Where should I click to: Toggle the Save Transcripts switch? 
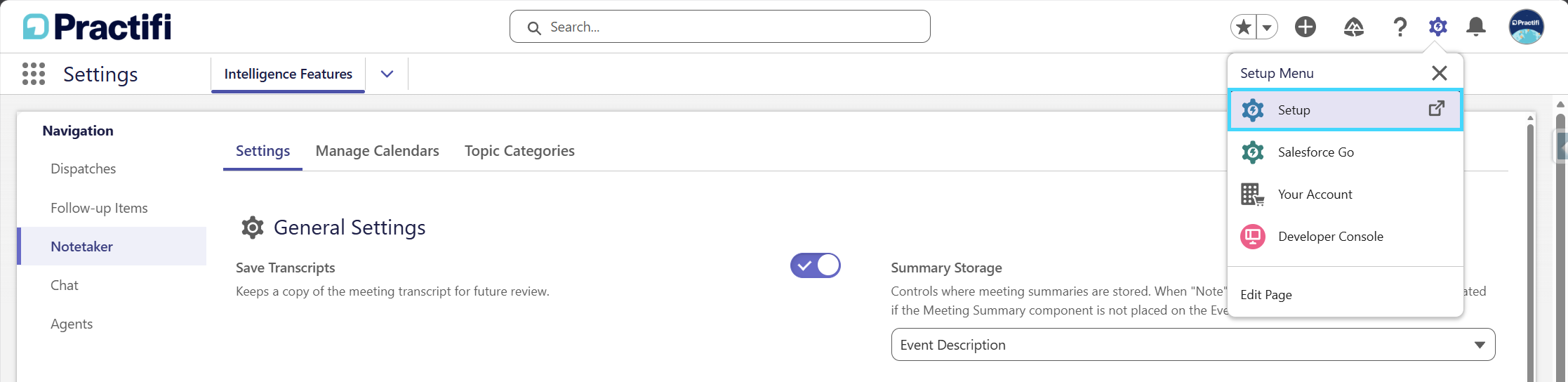click(815, 265)
